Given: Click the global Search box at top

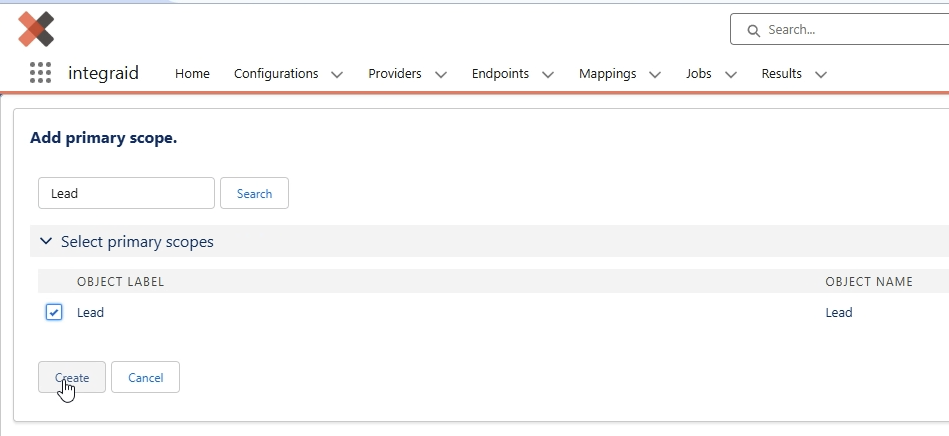Looking at the screenshot, I should (x=839, y=29).
